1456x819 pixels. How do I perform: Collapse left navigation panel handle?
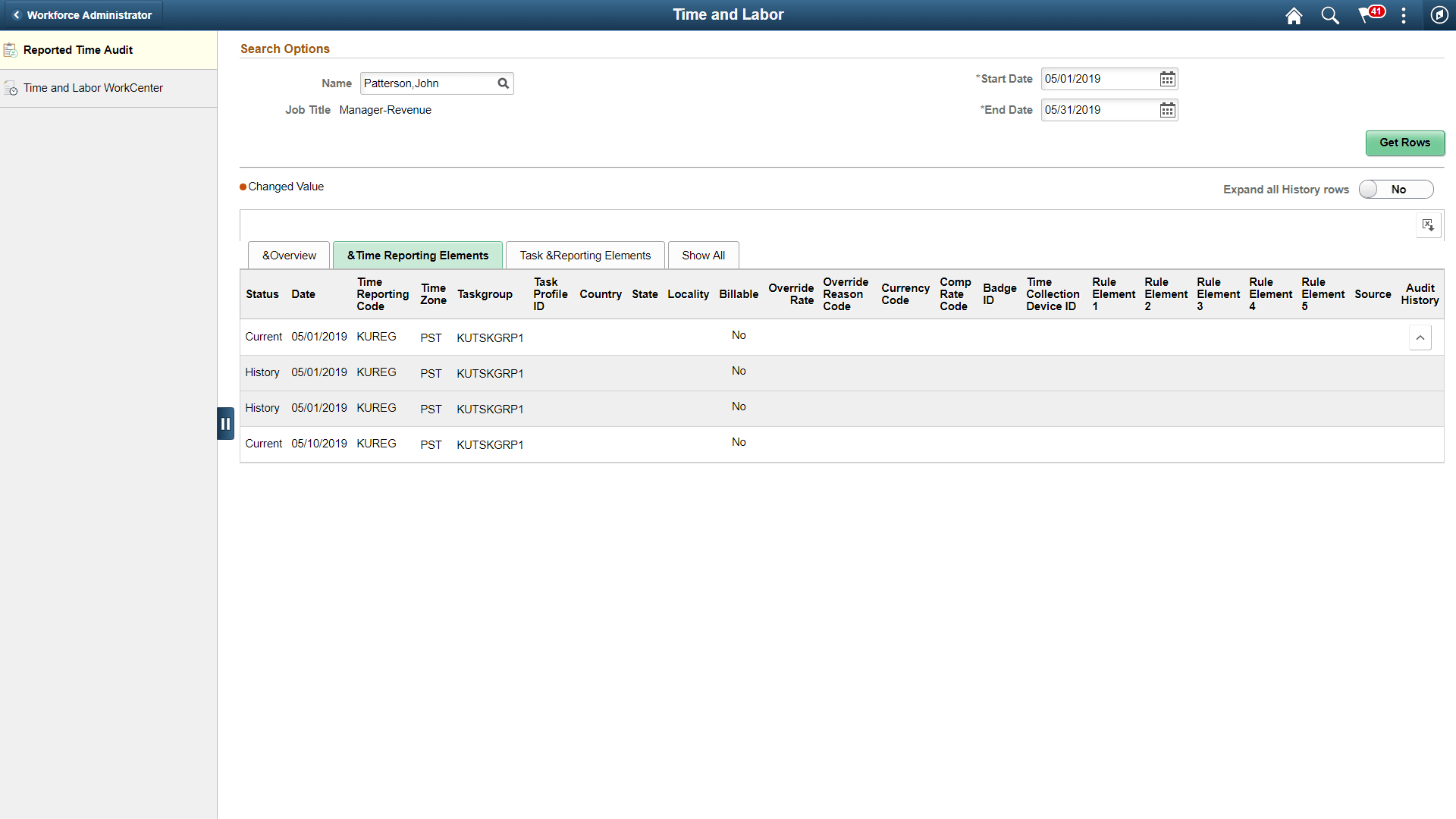click(x=225, y=424)
